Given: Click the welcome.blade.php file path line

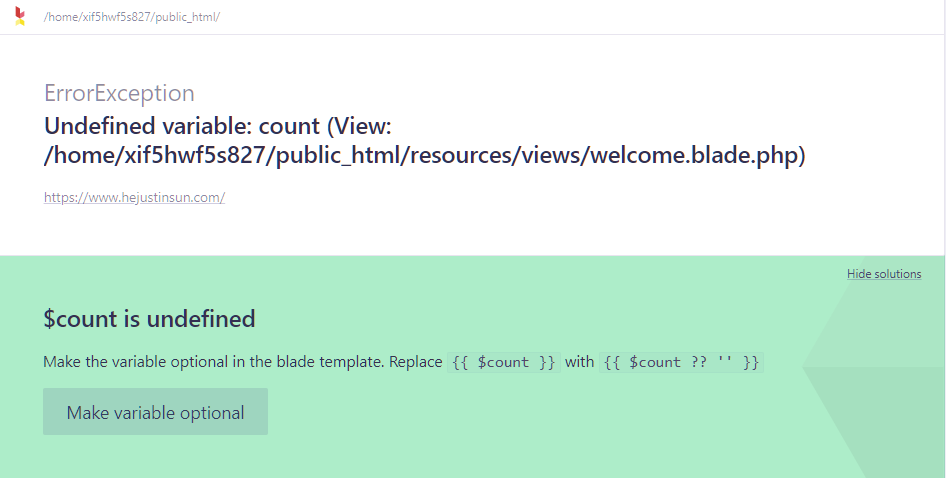Looking at the screenshot, I should pyautogui.click(x=424, y=156).
